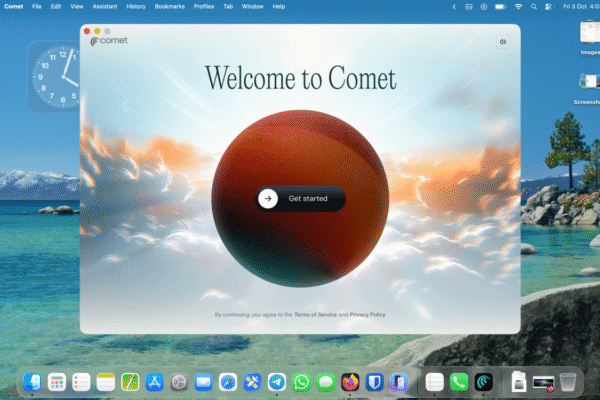Open Trash from the dock

pos(568,382)
